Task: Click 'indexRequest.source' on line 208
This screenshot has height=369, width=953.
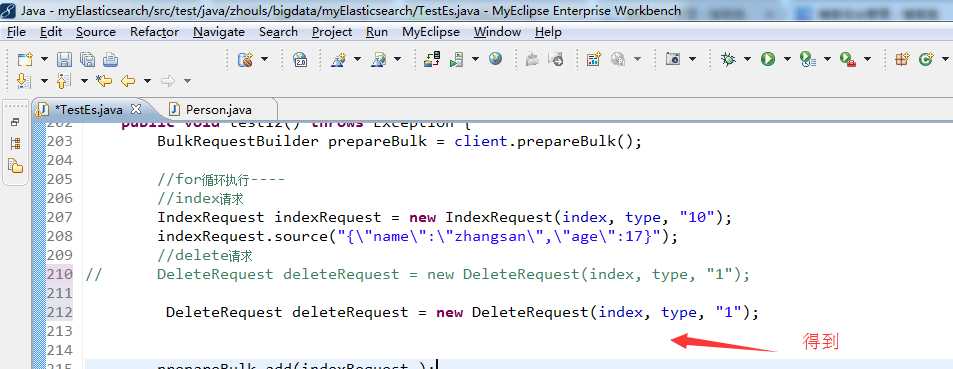Action: [x=243, y=236]
